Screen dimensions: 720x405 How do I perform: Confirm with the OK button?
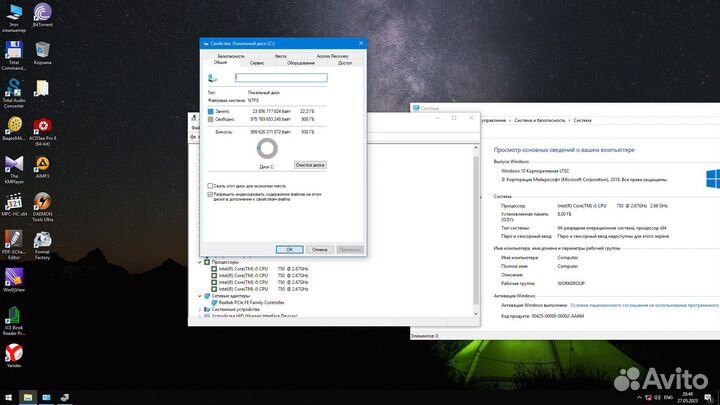(x=289, y=249)
